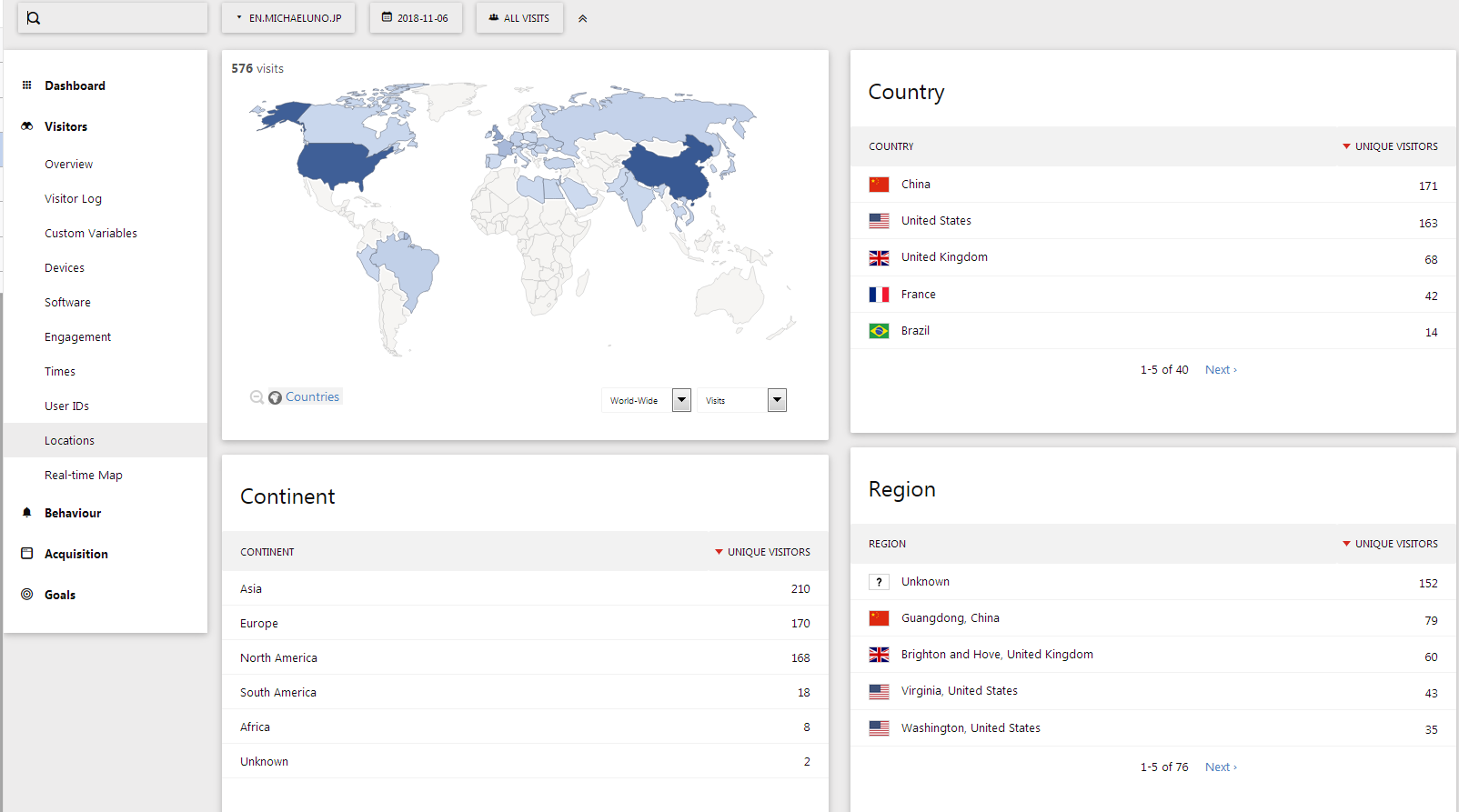Image resolution: width=1459 pixels, height=812 pixels.
Task: Click the Behaviour bell icon
Action: coord(27,513)
